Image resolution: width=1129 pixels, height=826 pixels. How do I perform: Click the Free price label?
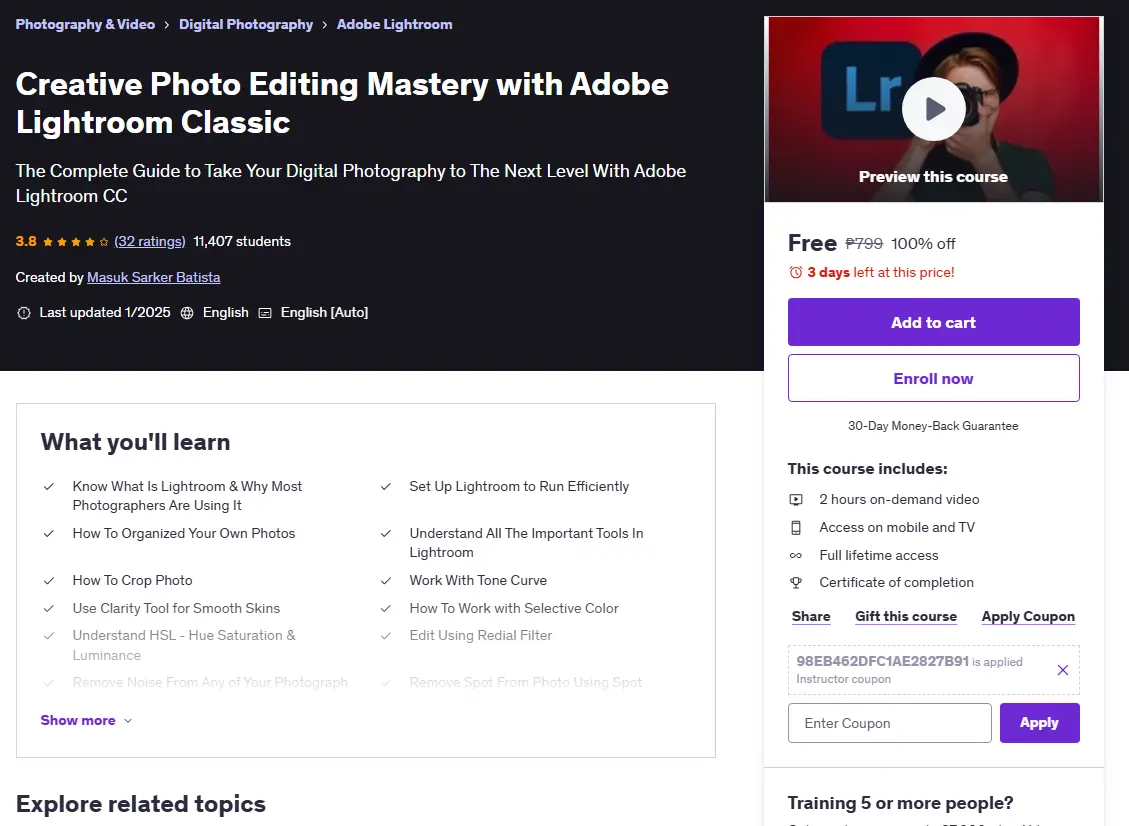point(812,243)
